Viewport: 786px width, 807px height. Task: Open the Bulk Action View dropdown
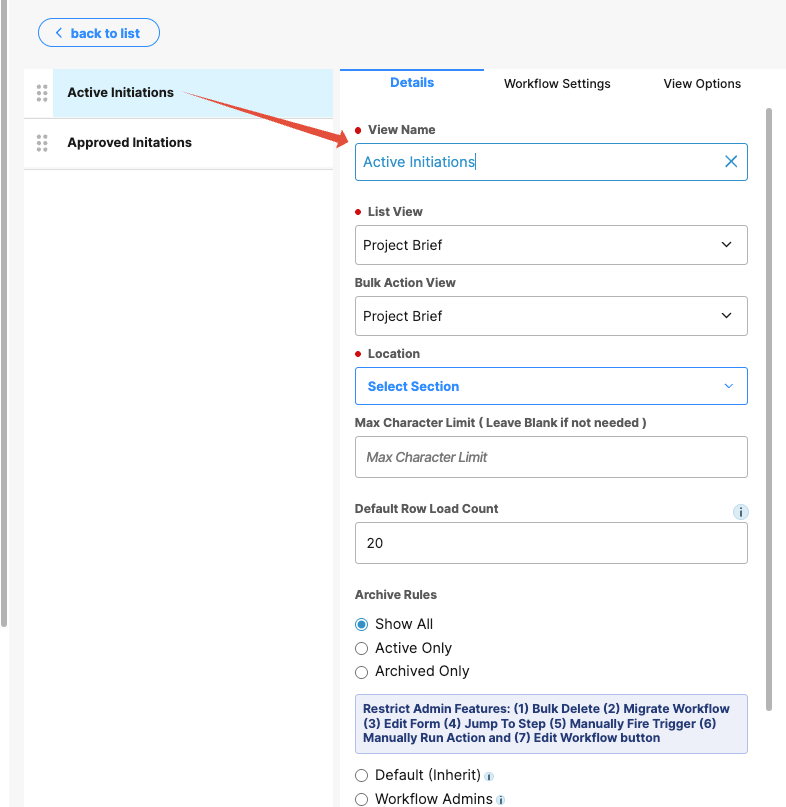[551, 316]
